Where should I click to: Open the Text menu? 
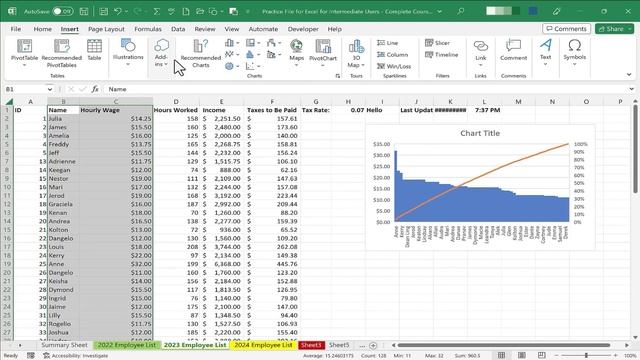(546, 52)
